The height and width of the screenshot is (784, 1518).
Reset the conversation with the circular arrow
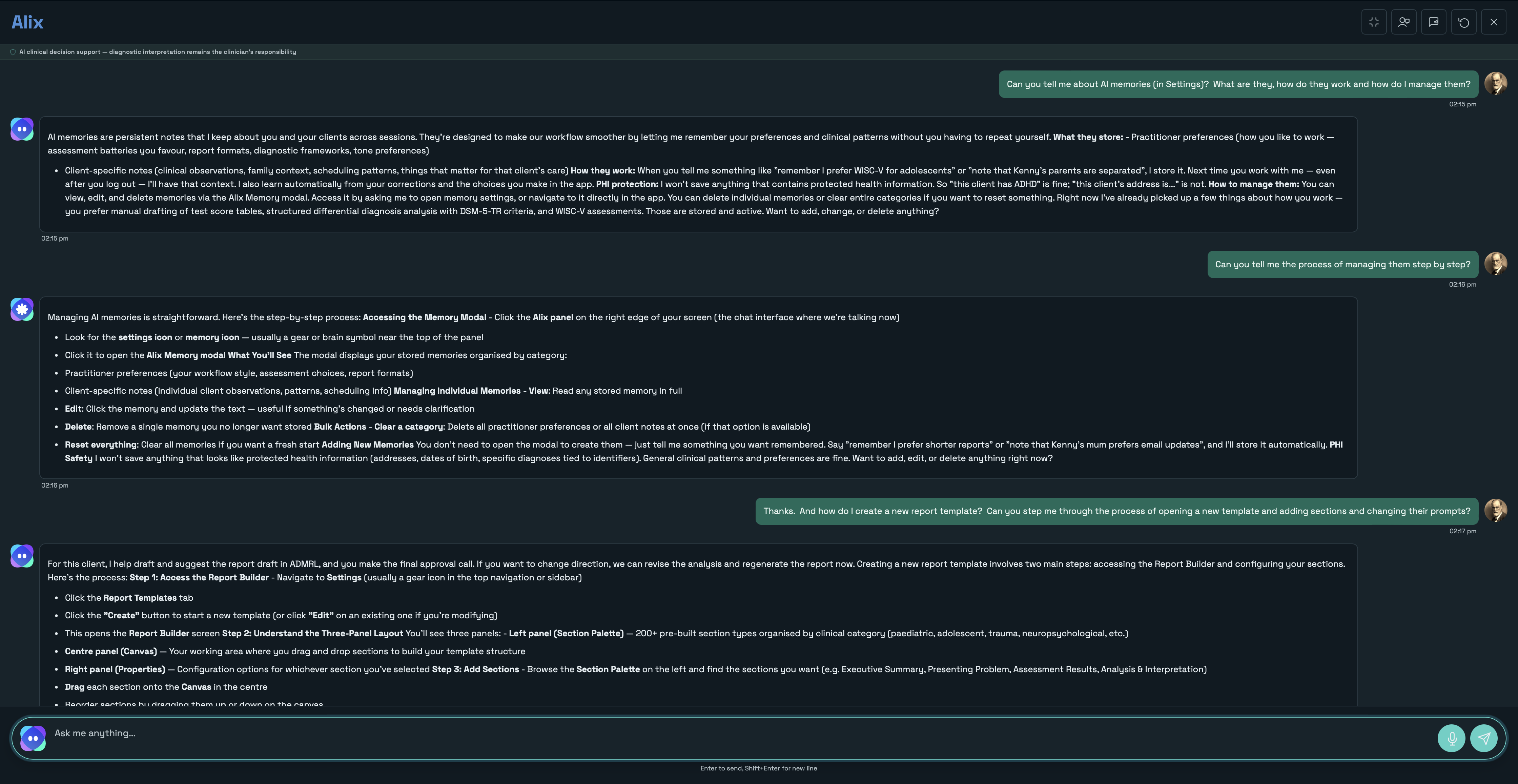tap(1464, 22)
